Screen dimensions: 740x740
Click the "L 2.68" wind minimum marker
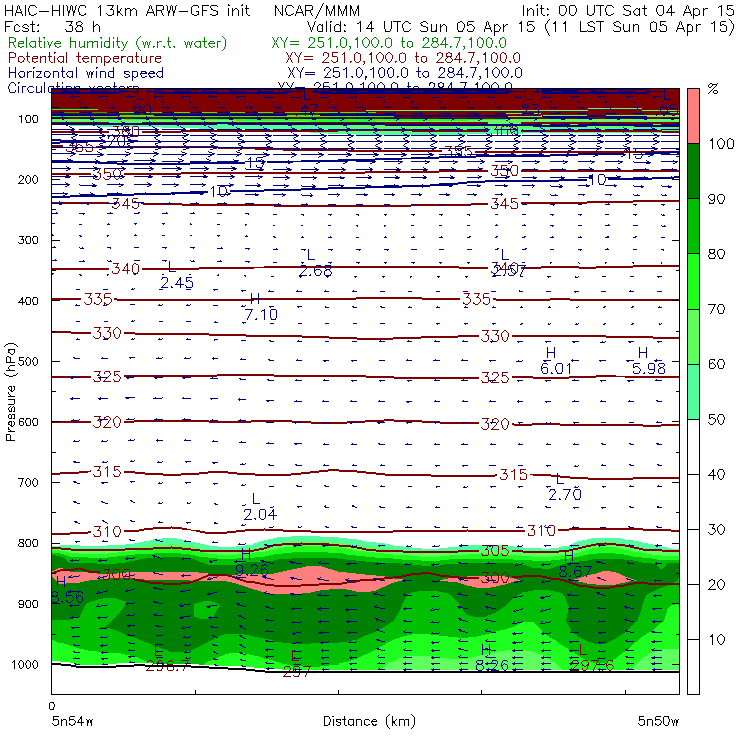315,264
